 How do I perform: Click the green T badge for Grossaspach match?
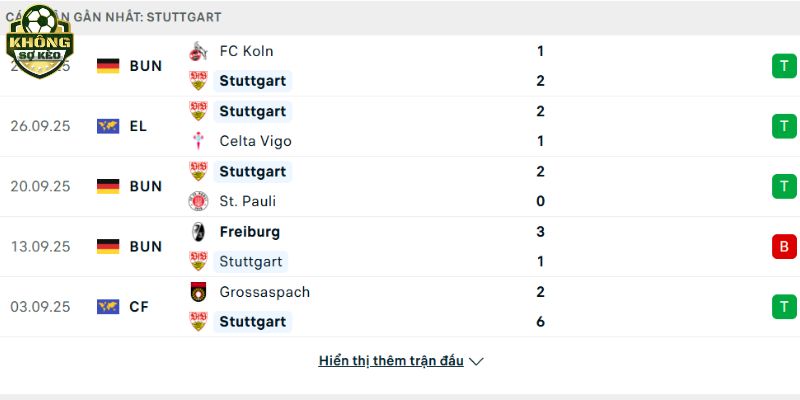point(783,306)
